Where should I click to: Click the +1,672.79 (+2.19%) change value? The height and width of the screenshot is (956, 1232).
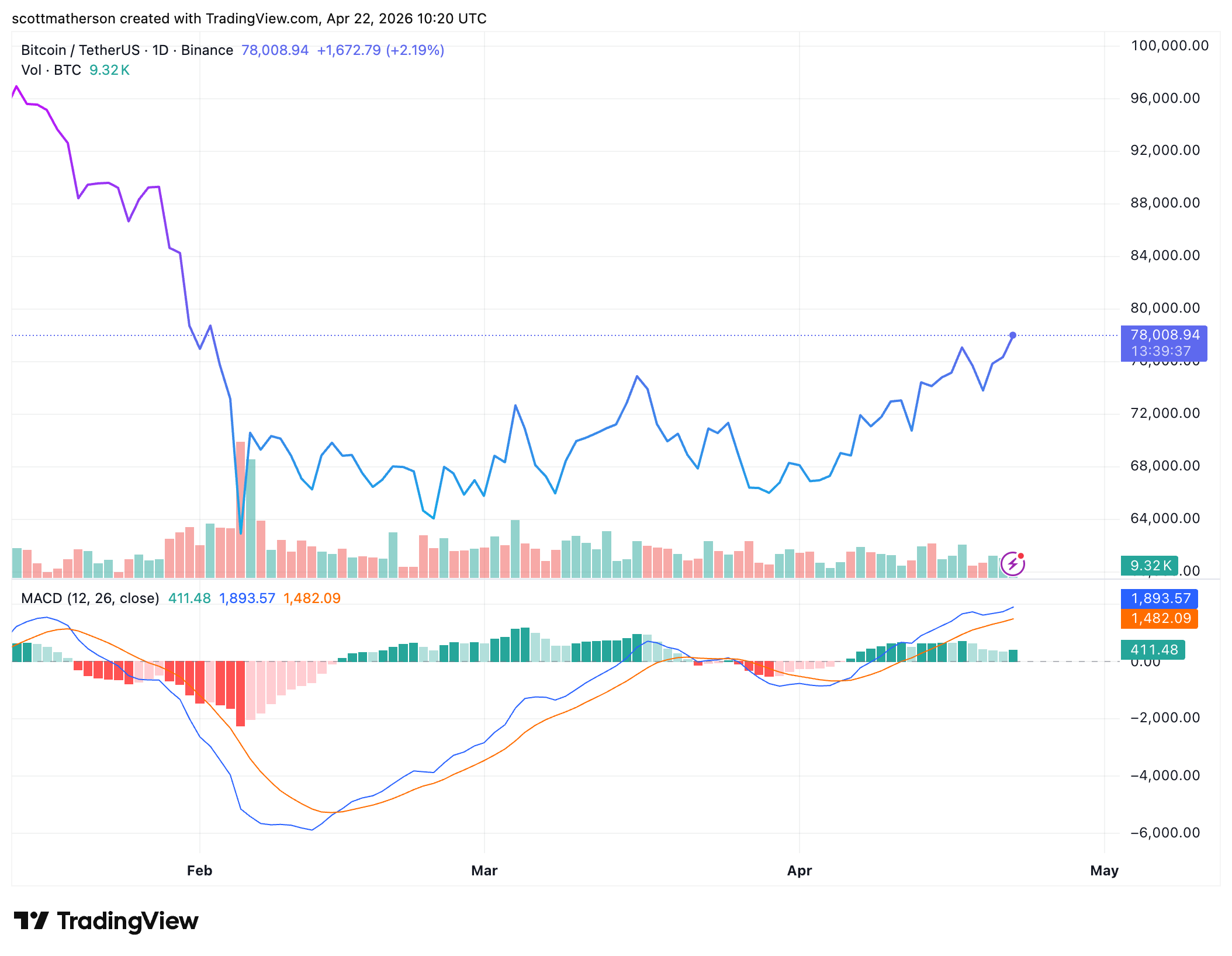point(380,50)
